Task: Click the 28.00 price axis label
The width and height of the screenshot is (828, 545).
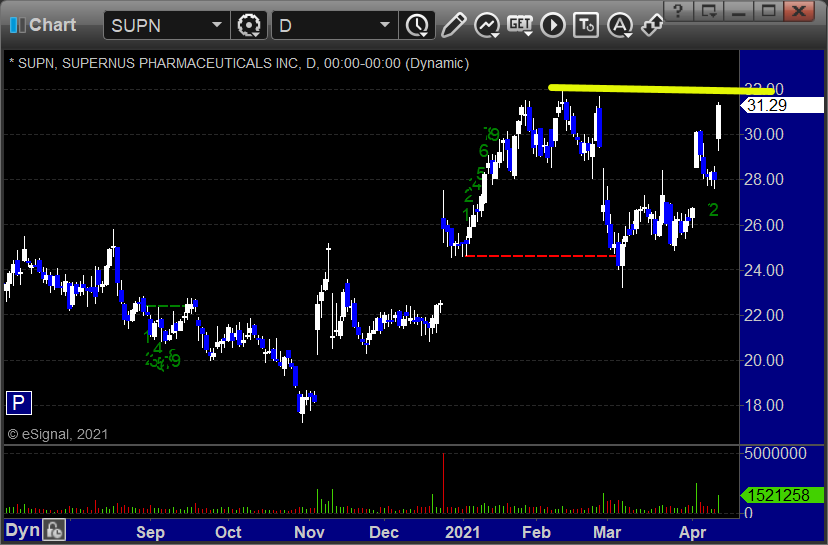Action: (x=764, y=180)
